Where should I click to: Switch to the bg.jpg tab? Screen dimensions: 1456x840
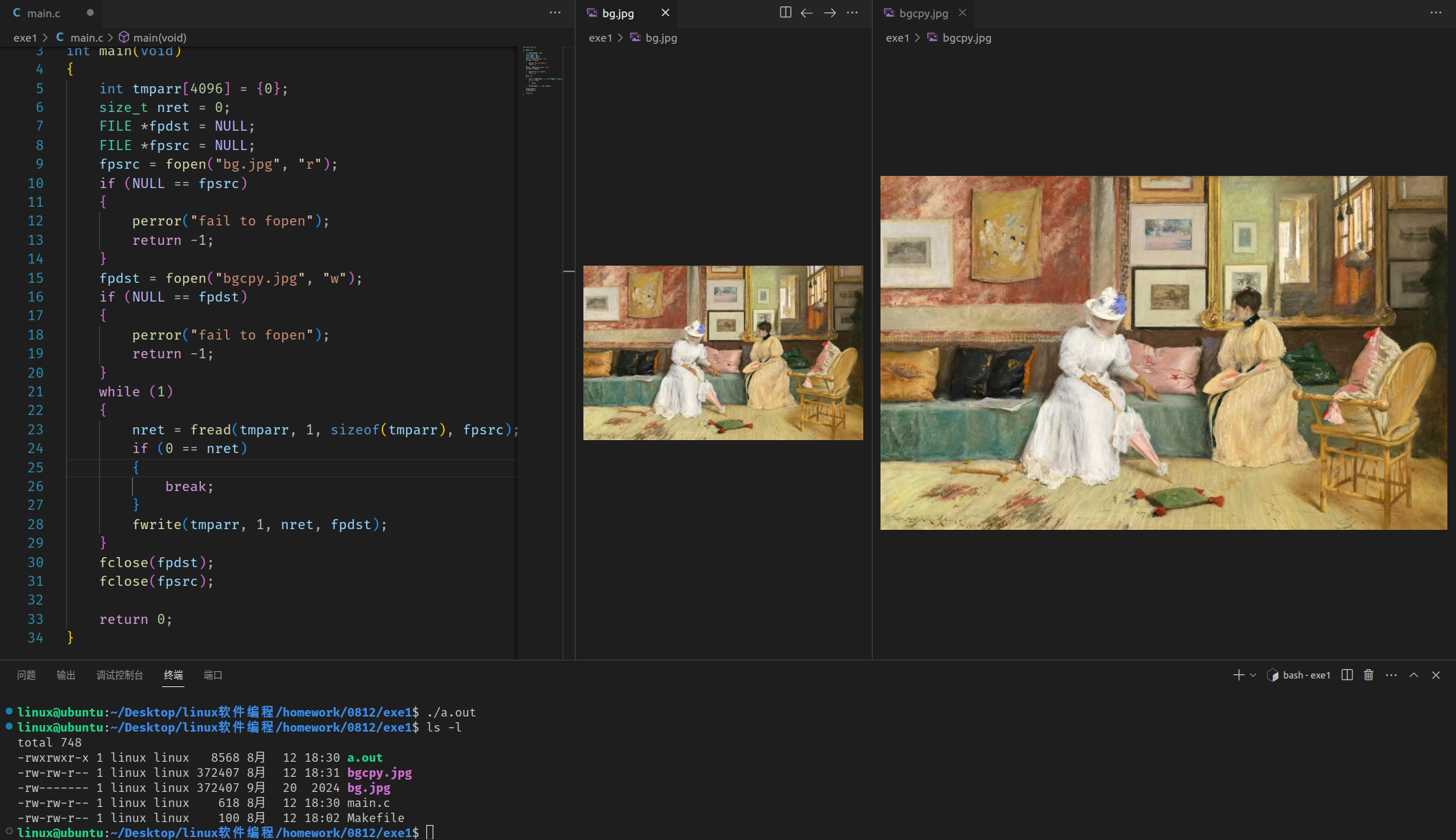pyautogui.click(x=618, y=13)
